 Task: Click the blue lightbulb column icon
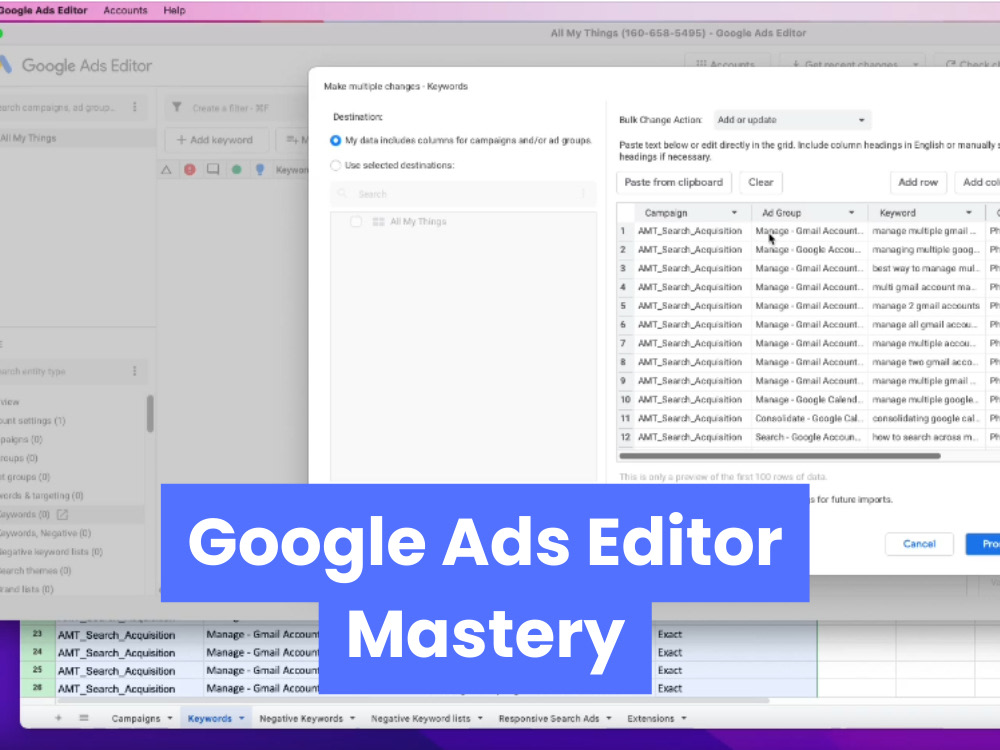(260, 170)
